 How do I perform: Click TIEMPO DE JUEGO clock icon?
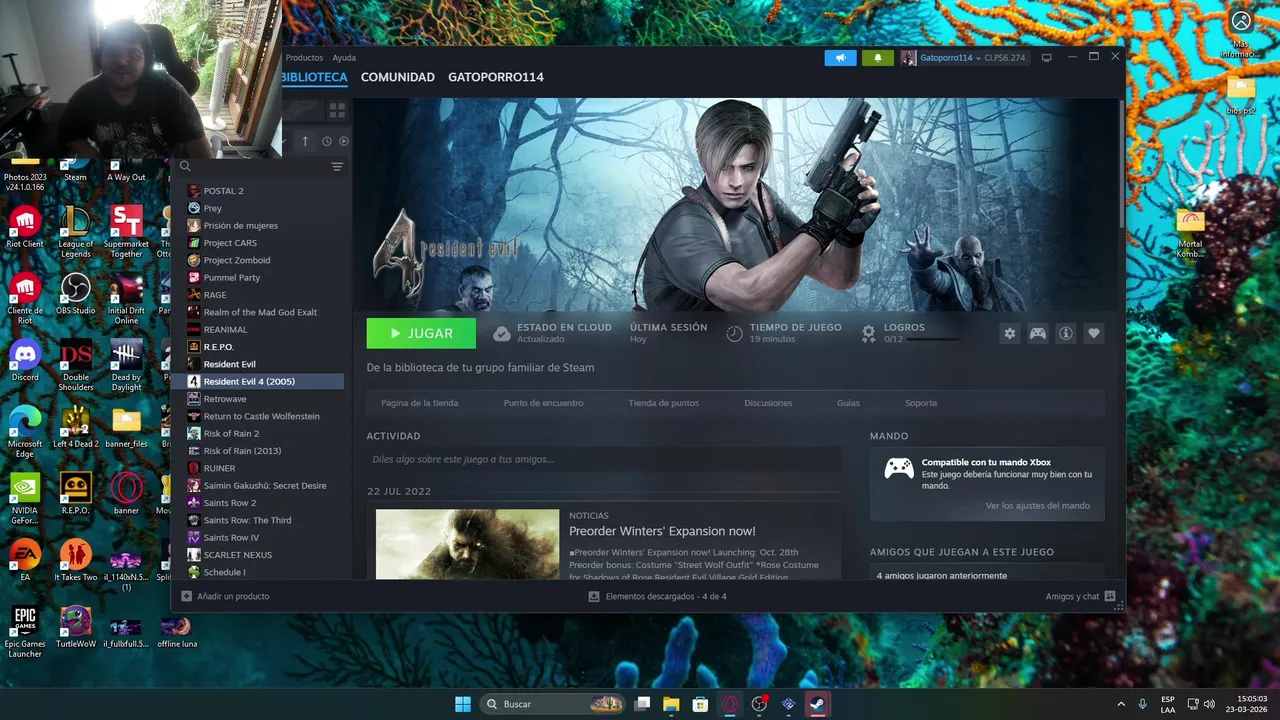[734, 333]
